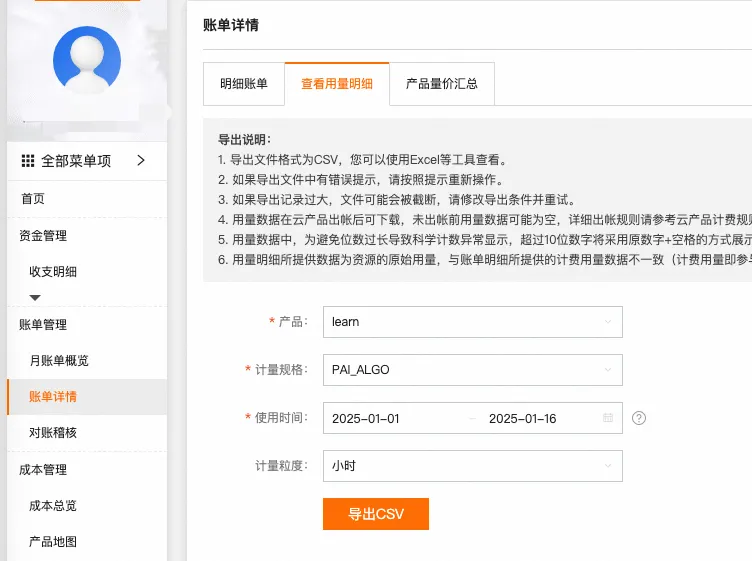Screen dimensions: 752x561
Task: Click the 全部菜单项 label
Action: tap(76, 161)
